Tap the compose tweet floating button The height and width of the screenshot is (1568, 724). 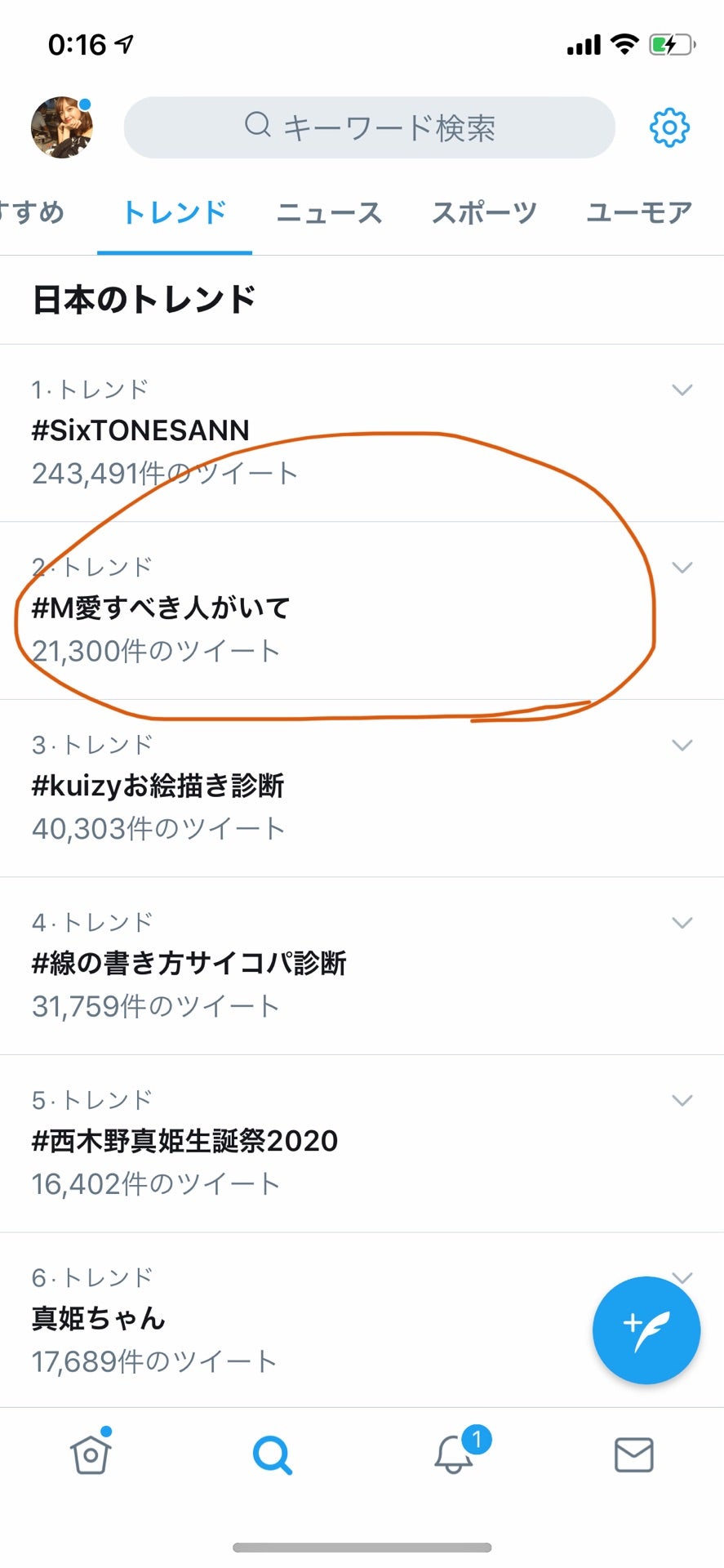(646, 1330)
